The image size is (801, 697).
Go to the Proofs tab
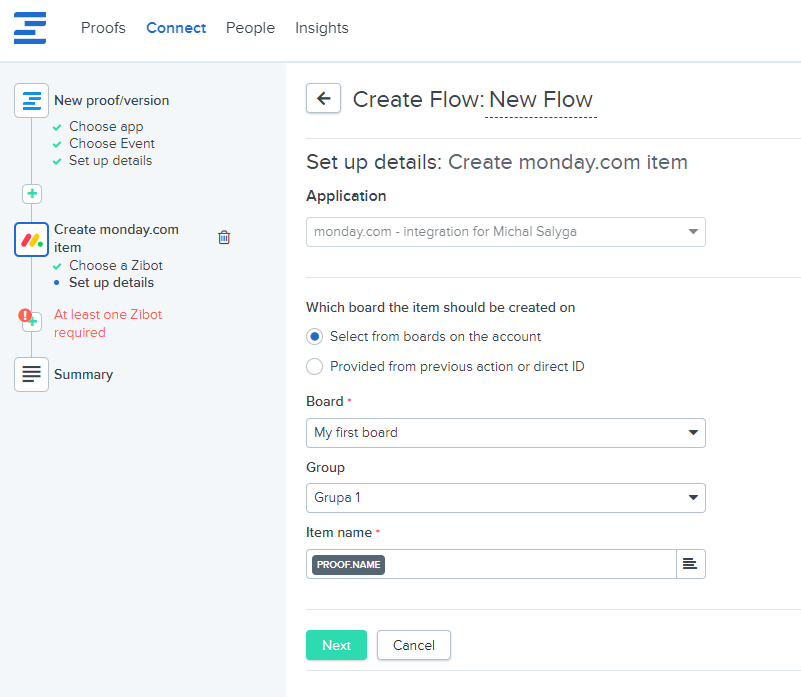coord(103,28)
